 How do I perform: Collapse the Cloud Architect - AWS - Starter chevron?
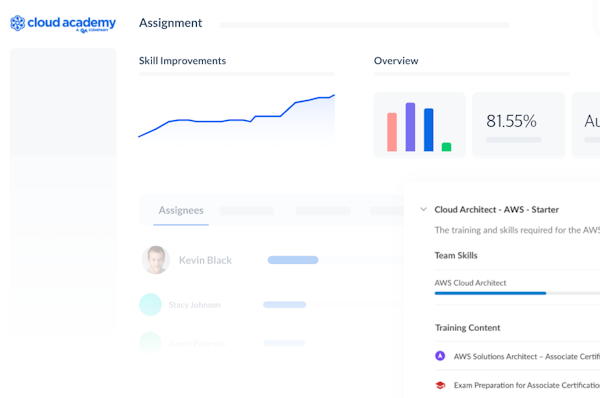[423, 209]
